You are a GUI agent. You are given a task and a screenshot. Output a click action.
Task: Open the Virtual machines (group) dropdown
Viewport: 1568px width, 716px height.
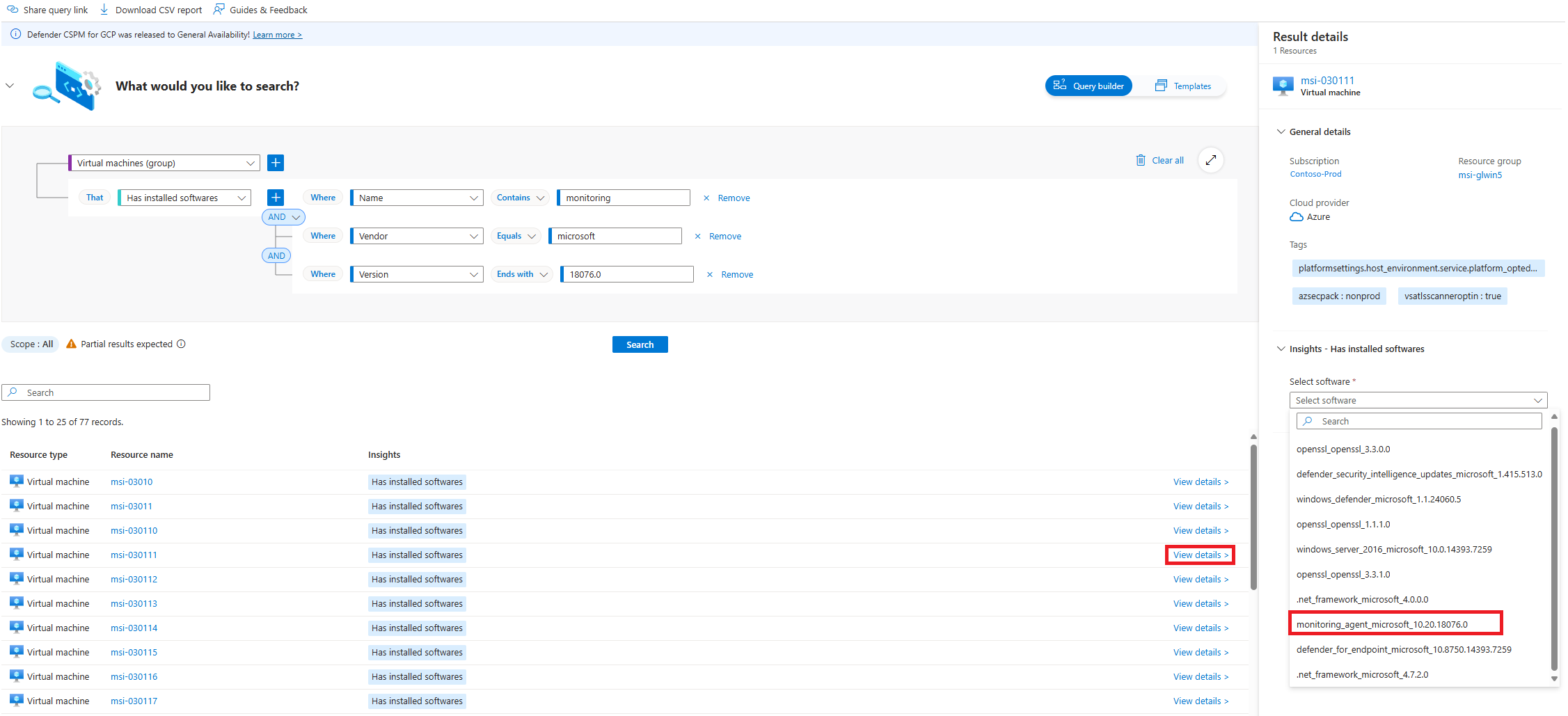[164, 162]
